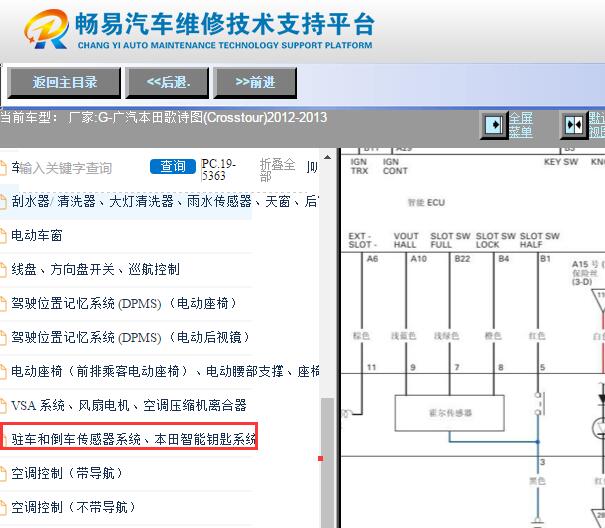Click the 折叠全部 collapse-all link
Screen dimensions: 605x528
277,170
